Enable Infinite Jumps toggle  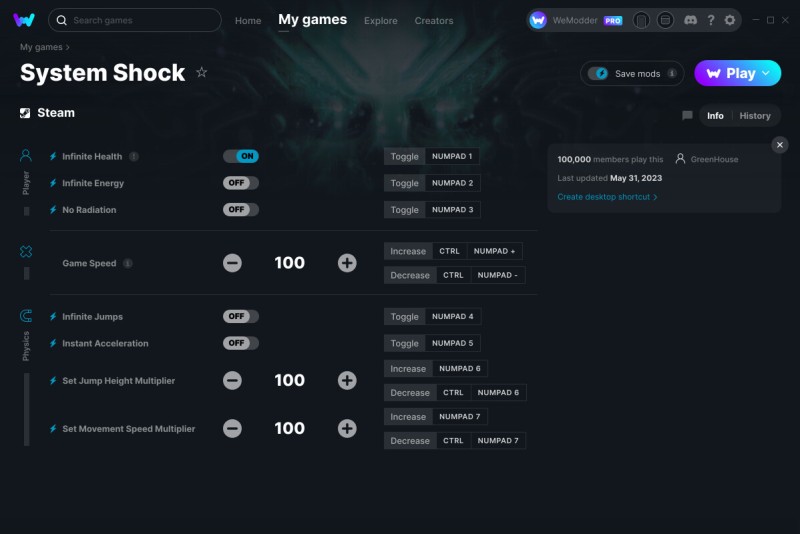(x=241, y=316)
